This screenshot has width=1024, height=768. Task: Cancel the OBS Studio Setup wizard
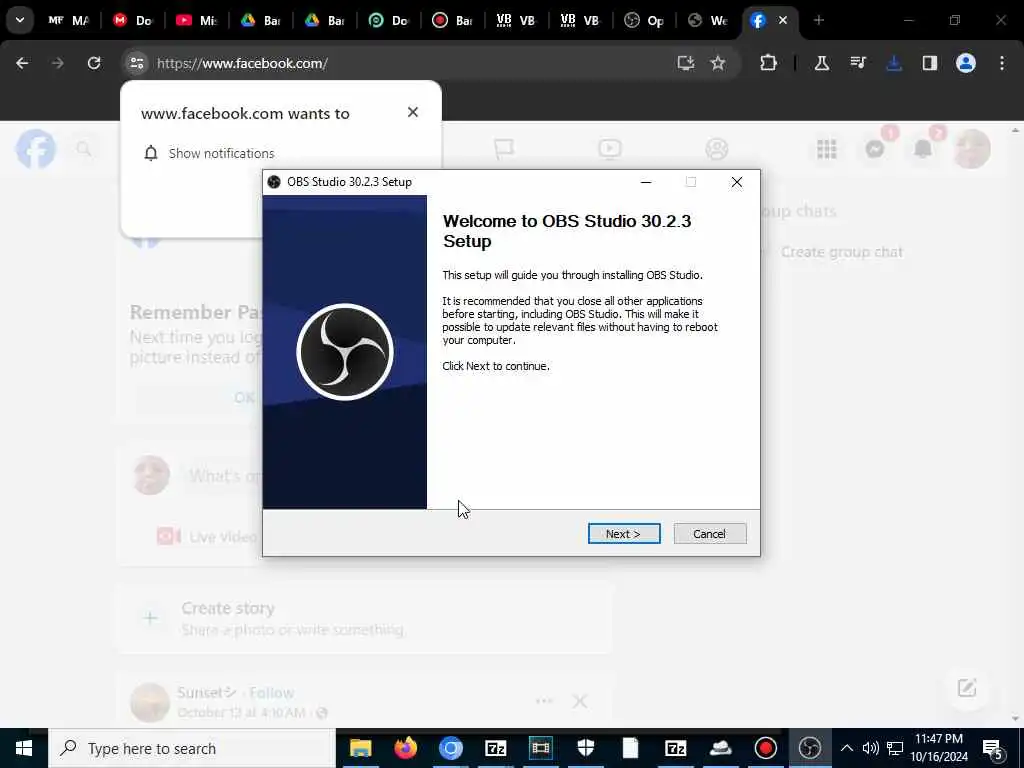tap(710, 534)
